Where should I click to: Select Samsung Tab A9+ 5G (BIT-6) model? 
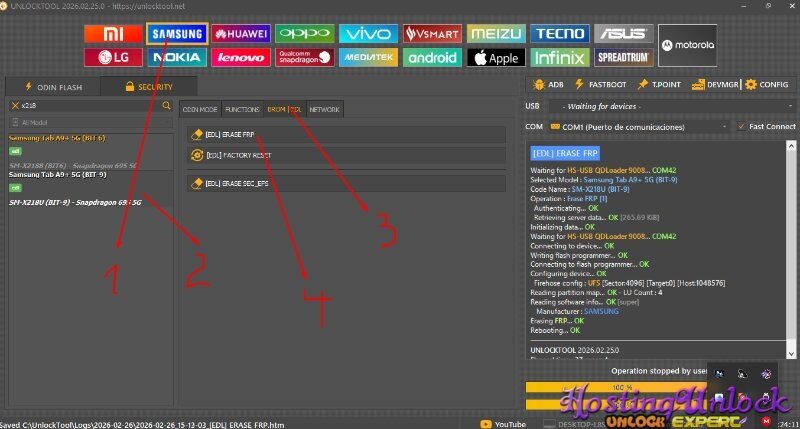click(x=57, y=138)
